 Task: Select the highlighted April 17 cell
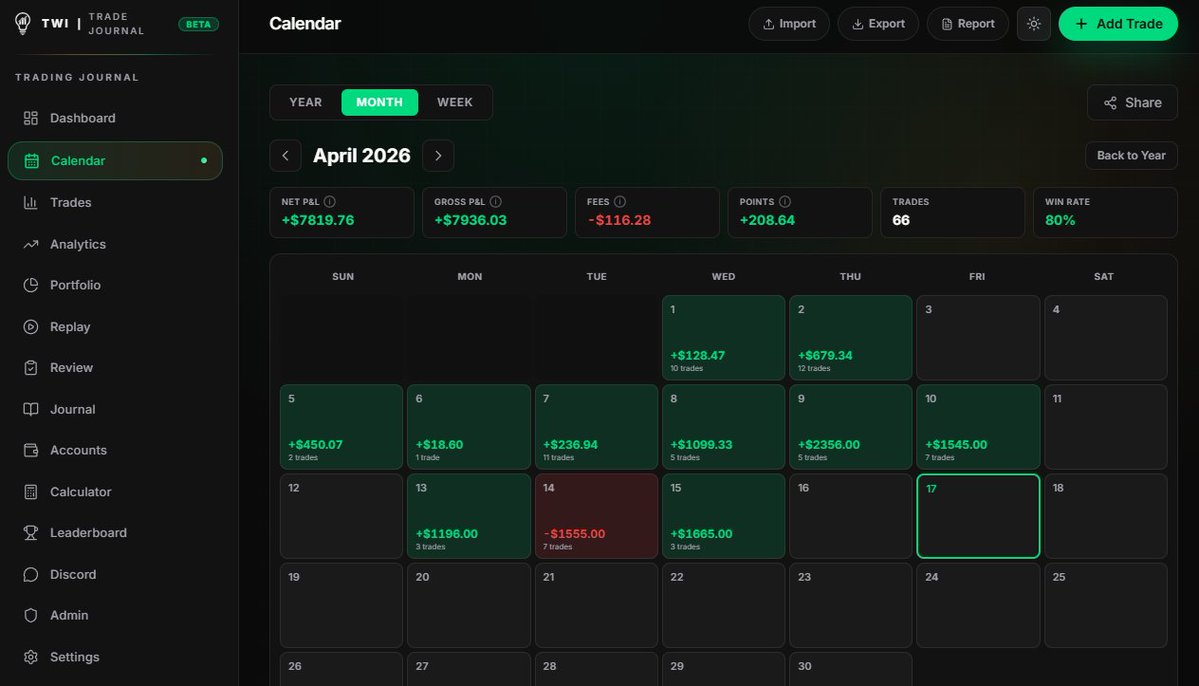pos(978,516)
